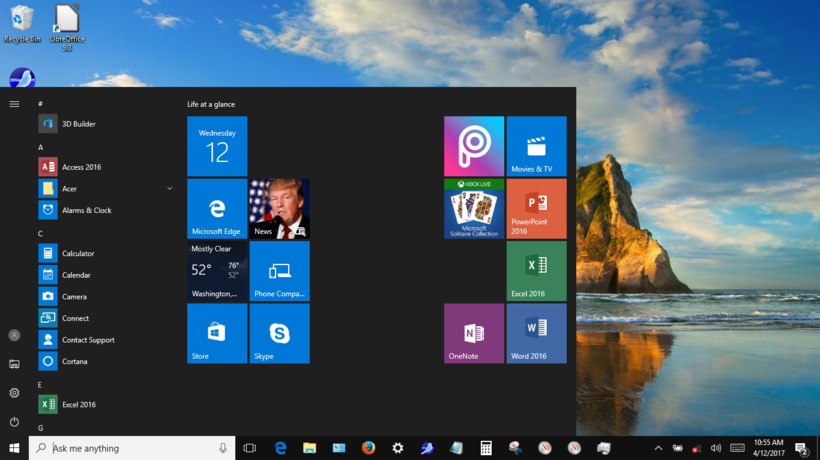Open File Explorer icon in Start sidebar
820x460 pixels.
(x=14, y=364)
